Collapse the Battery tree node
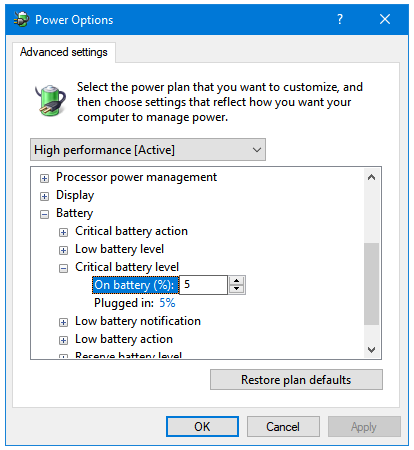 pyautogui.click(x=44, y=214)
